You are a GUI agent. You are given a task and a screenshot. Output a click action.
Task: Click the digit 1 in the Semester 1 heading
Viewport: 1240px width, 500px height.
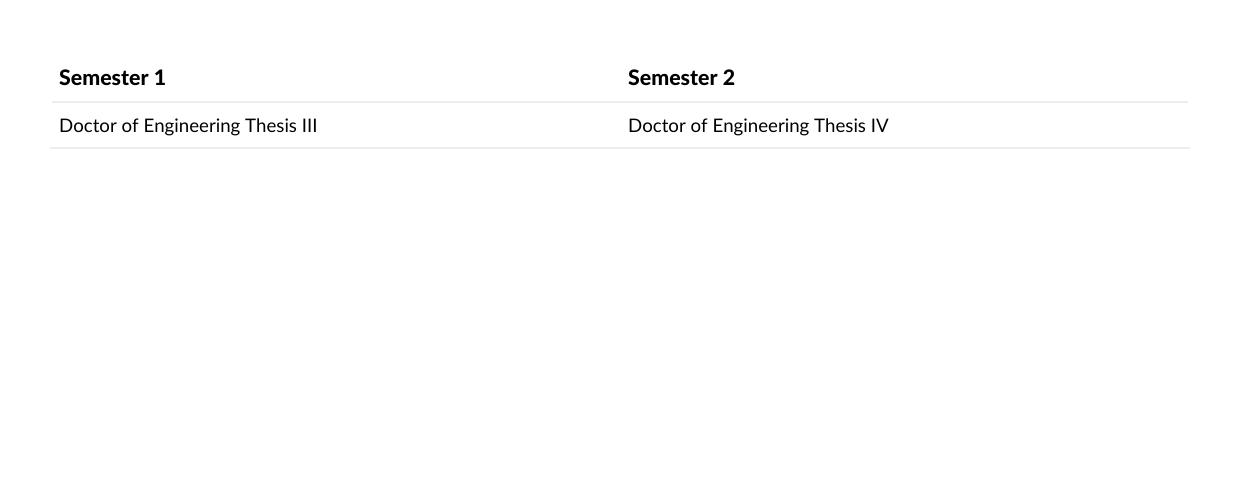(160, 78)
